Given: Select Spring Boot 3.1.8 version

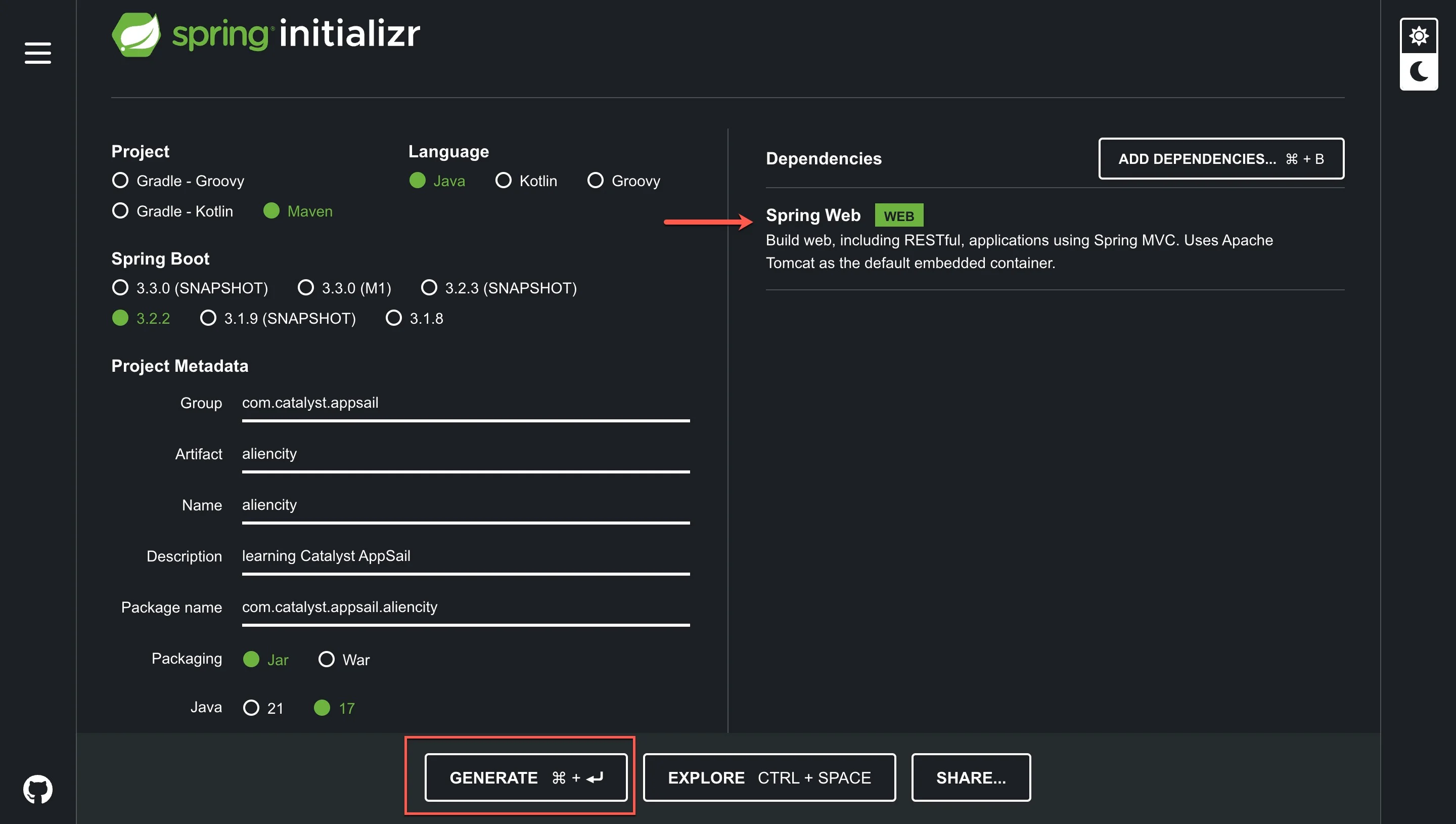Looking at the screenshot, I should (393, 318).
